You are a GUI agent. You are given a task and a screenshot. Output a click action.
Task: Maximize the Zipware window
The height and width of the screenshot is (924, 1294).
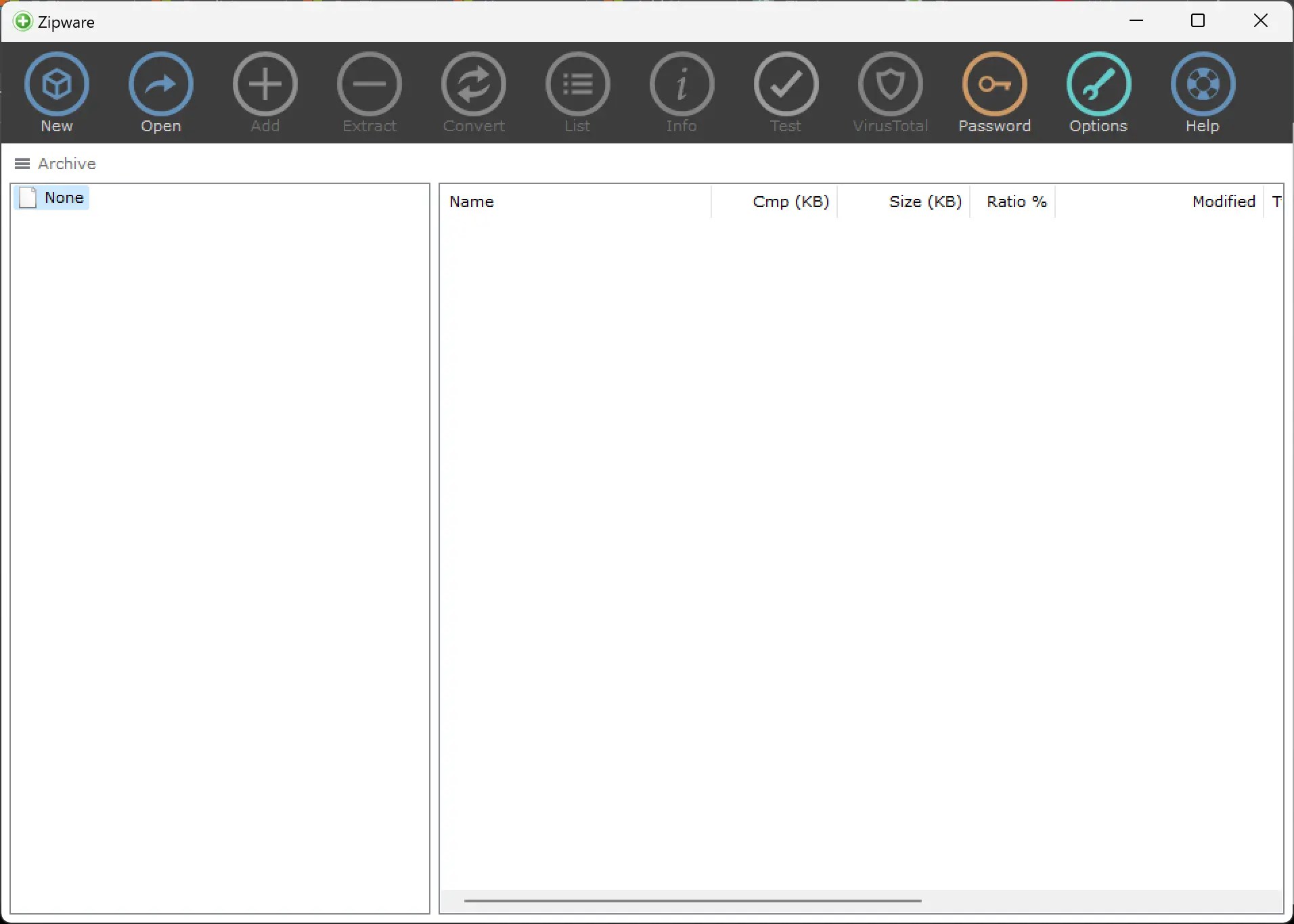click(x=1198, y=21)
